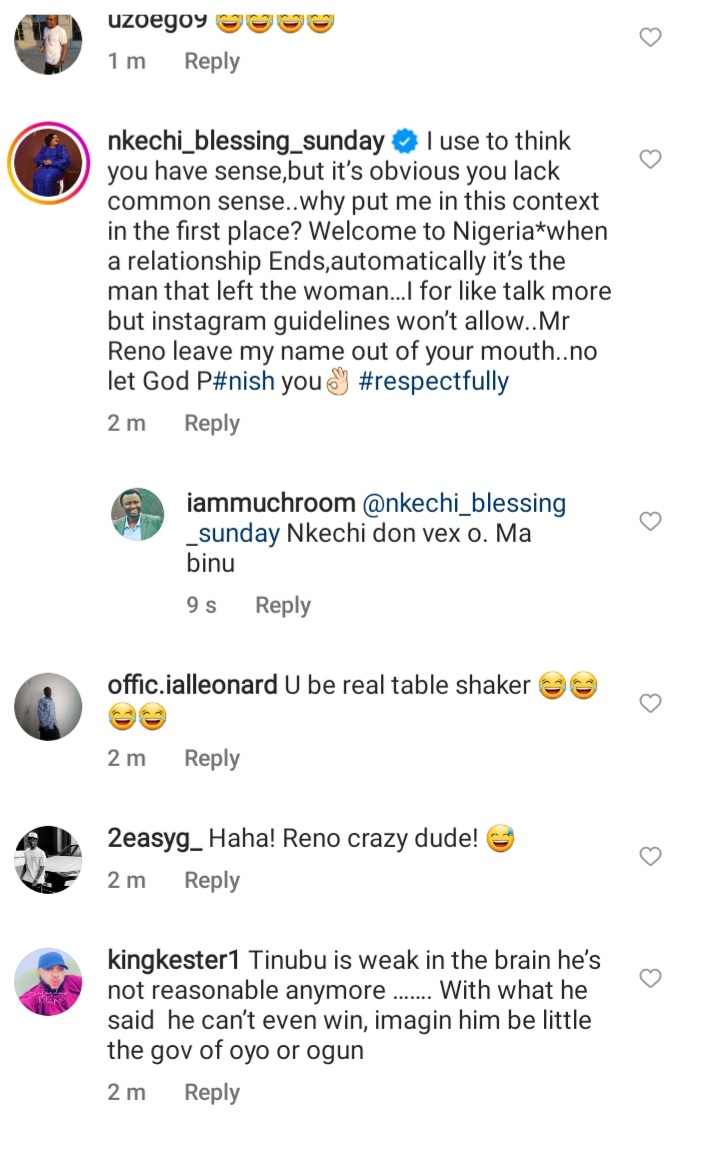Reply to kingkester1's comment

[x=212, y=1093]
